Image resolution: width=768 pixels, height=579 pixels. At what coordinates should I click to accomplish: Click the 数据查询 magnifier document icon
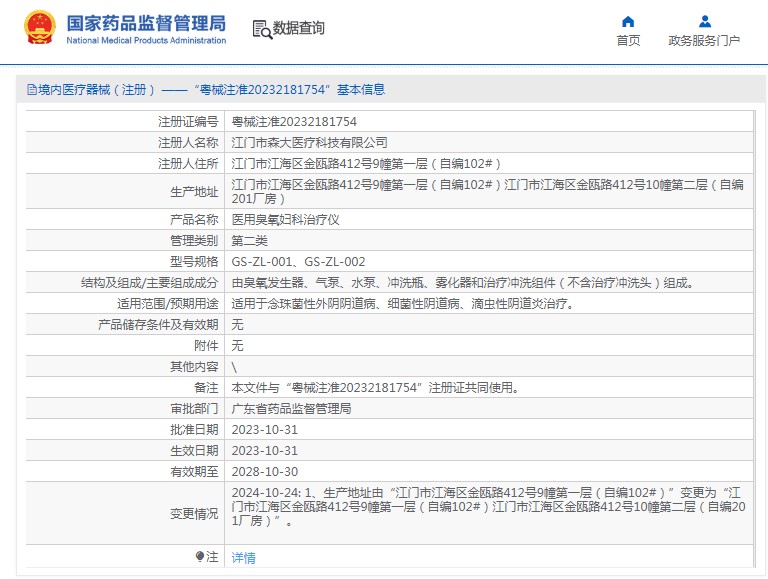click(261, 29)
